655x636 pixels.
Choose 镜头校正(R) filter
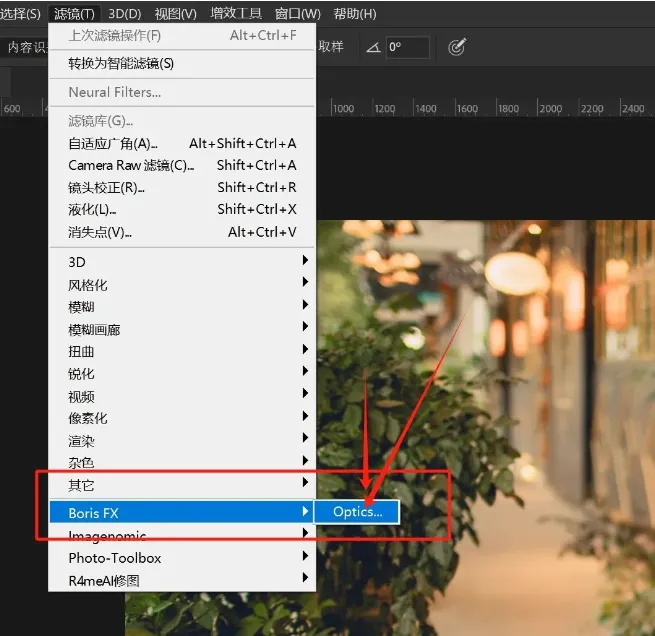[182, 188]
